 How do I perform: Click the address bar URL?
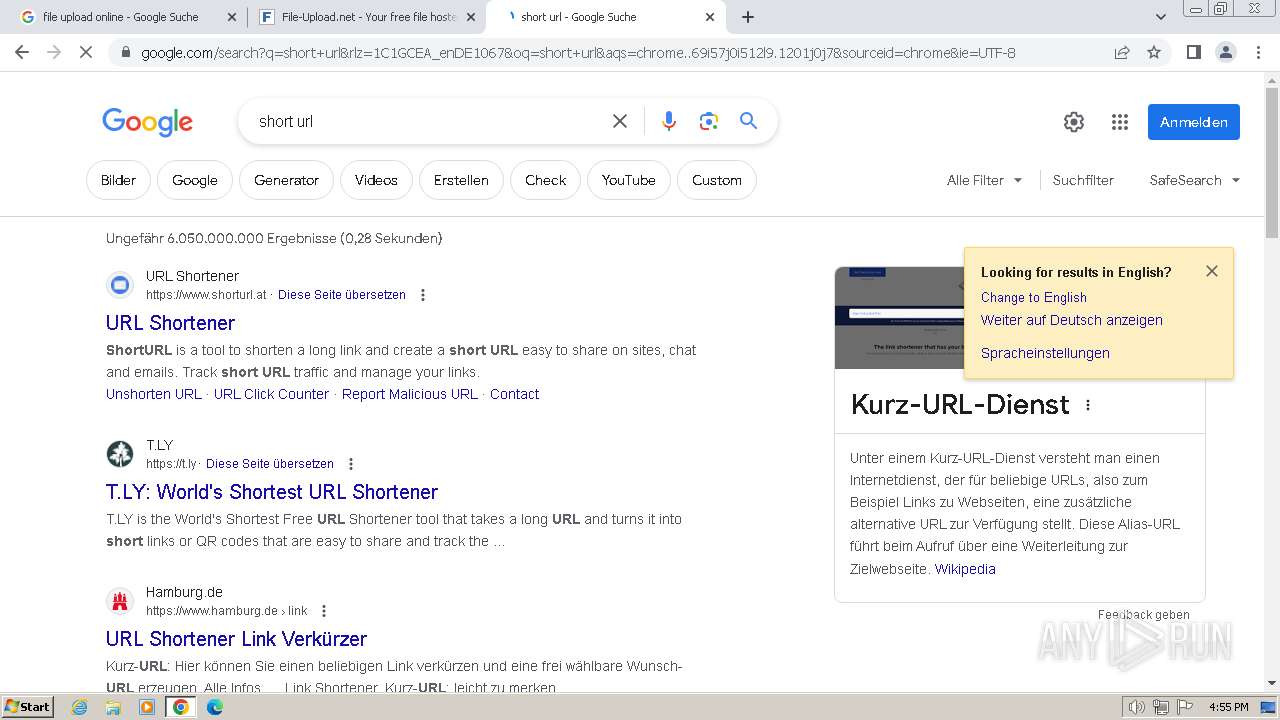coord(578,53)
